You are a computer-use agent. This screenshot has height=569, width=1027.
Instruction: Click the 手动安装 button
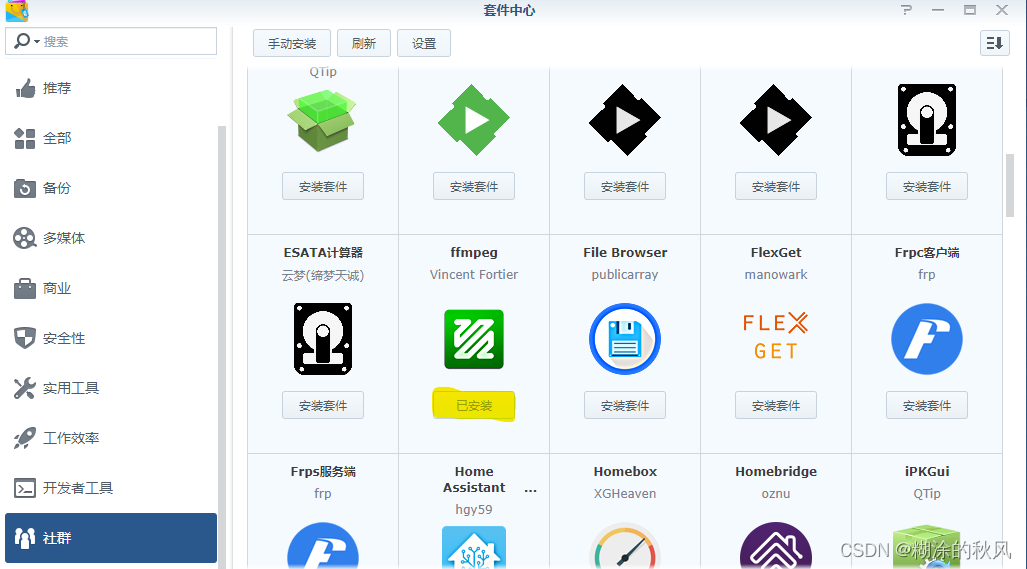click(x=291, y=43)
